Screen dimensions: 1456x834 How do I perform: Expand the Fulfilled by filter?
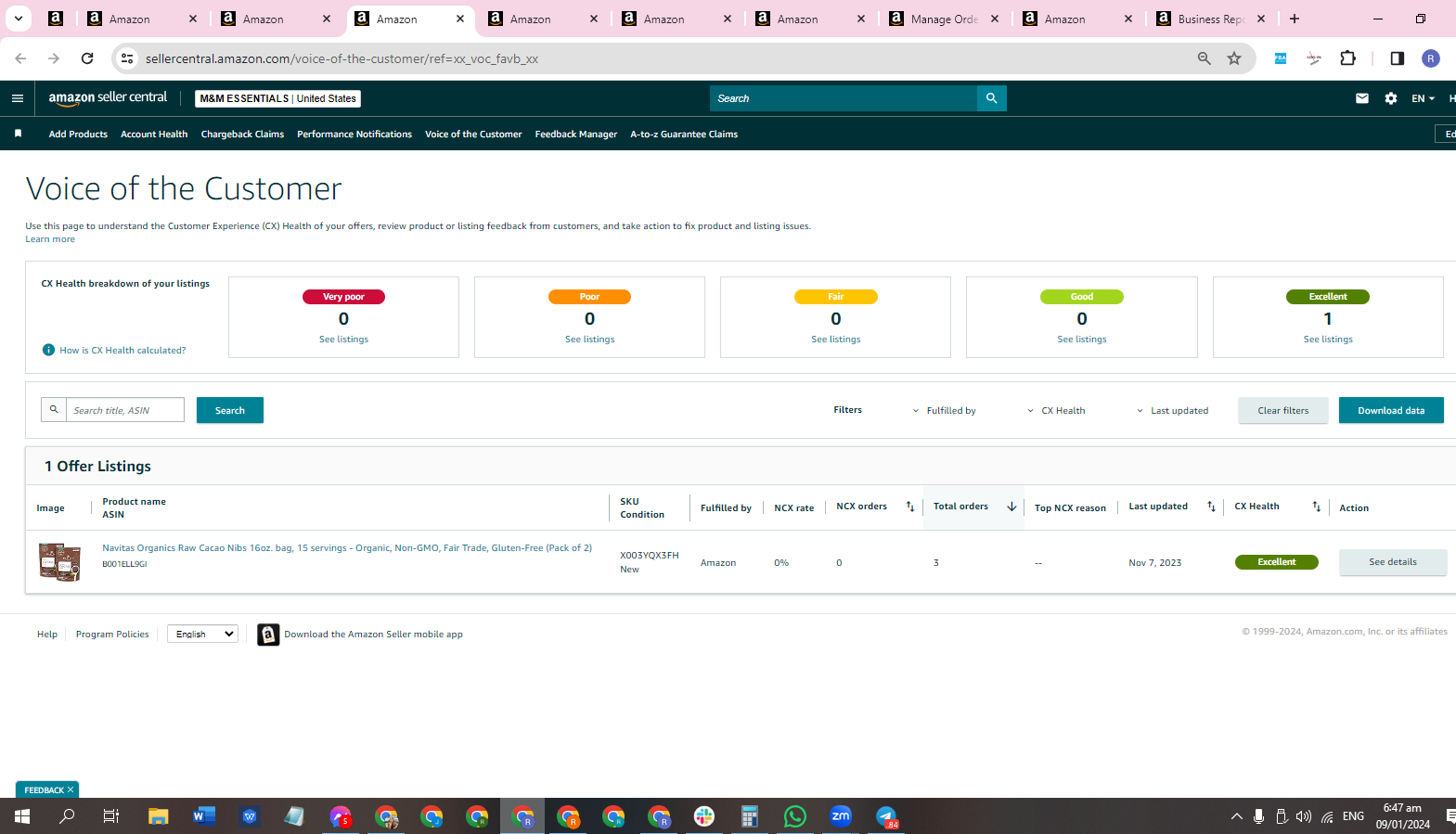tap(944, 410)
